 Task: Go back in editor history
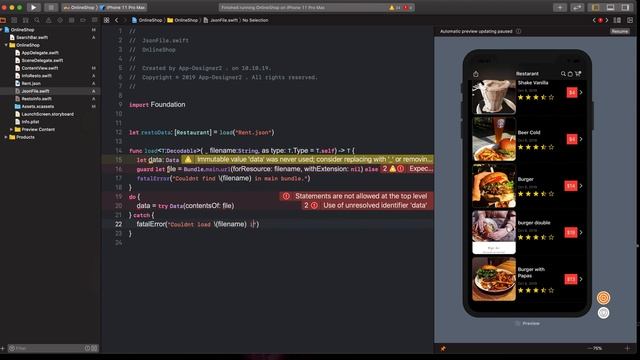(116, 20)
